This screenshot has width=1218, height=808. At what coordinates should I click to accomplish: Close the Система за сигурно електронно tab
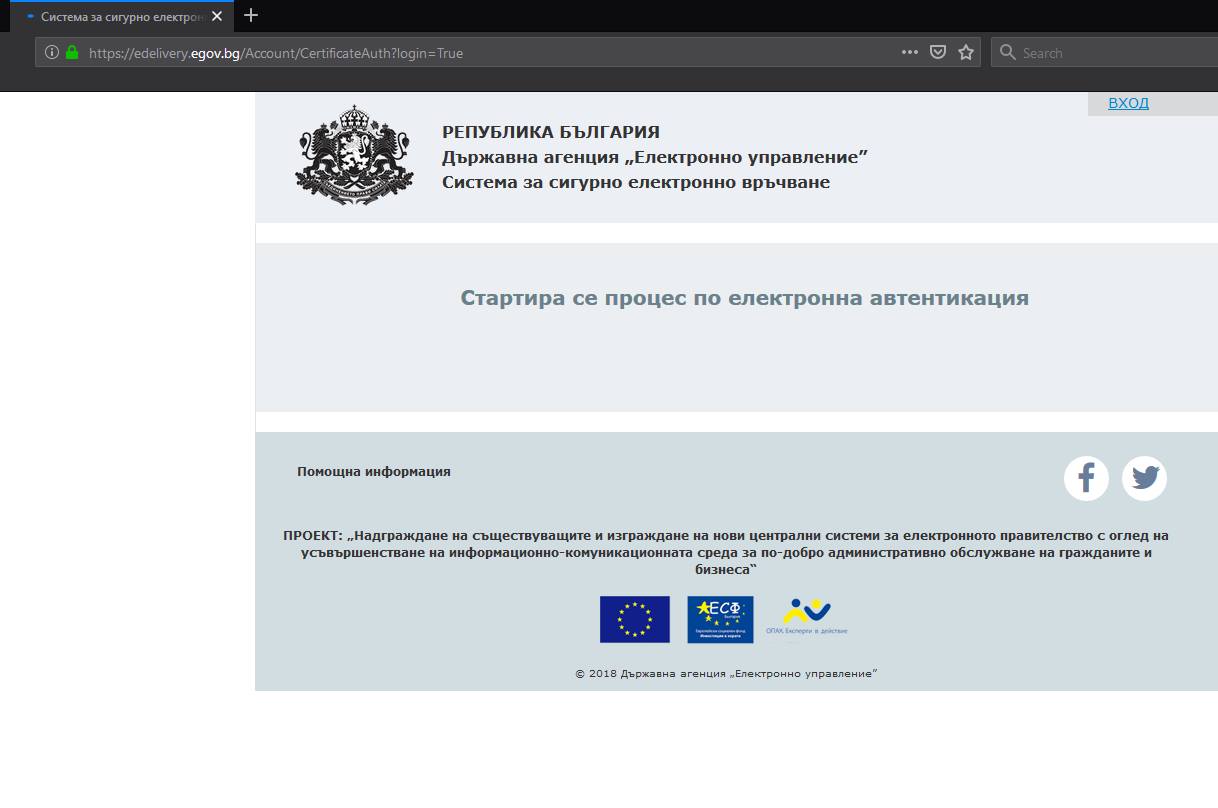click(x=217, y=16)
